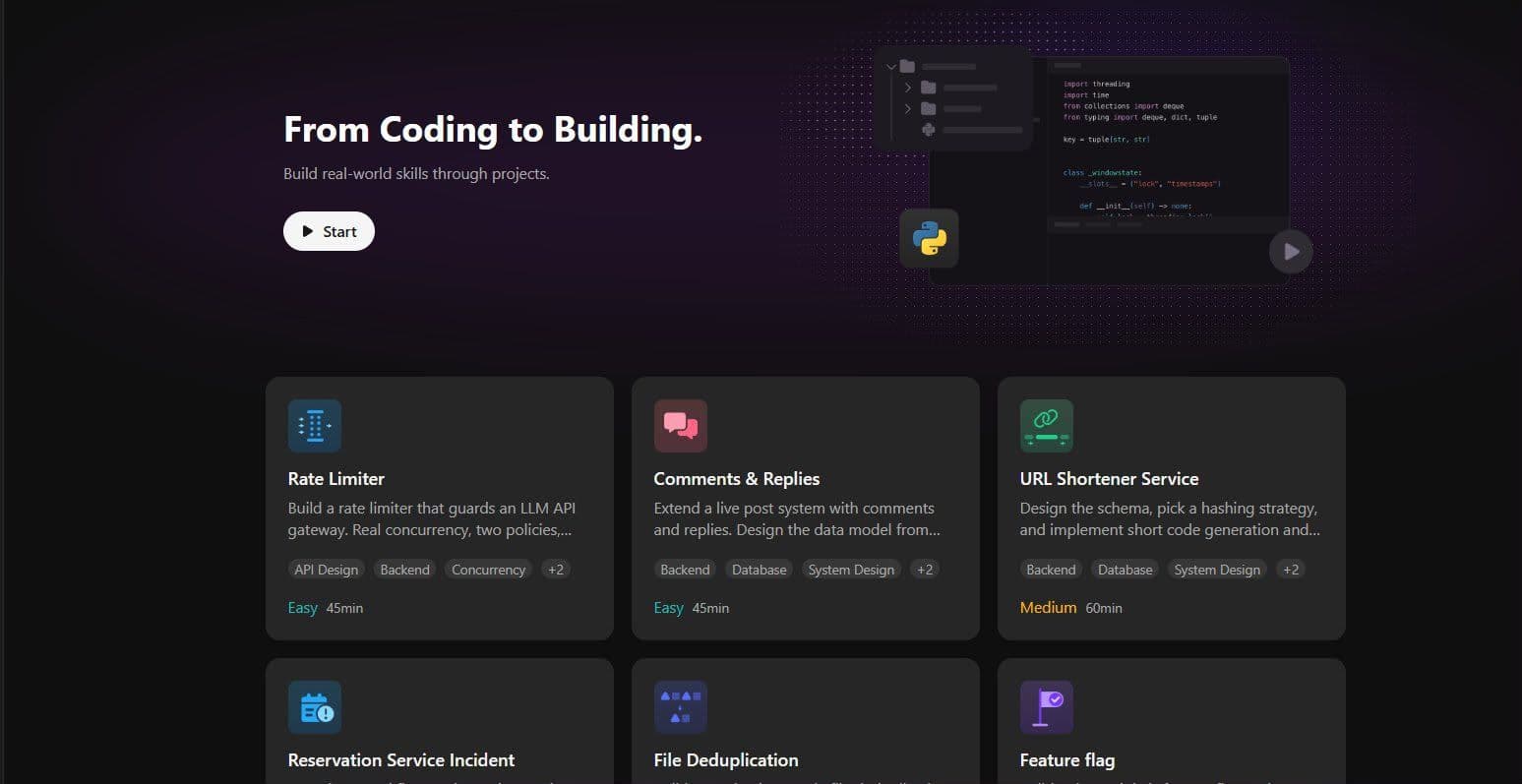The height and width of the screenshot is (784, 1522).
Task: Click the Comments & Replies chat bubbles icon
Action: click(681, 426)
